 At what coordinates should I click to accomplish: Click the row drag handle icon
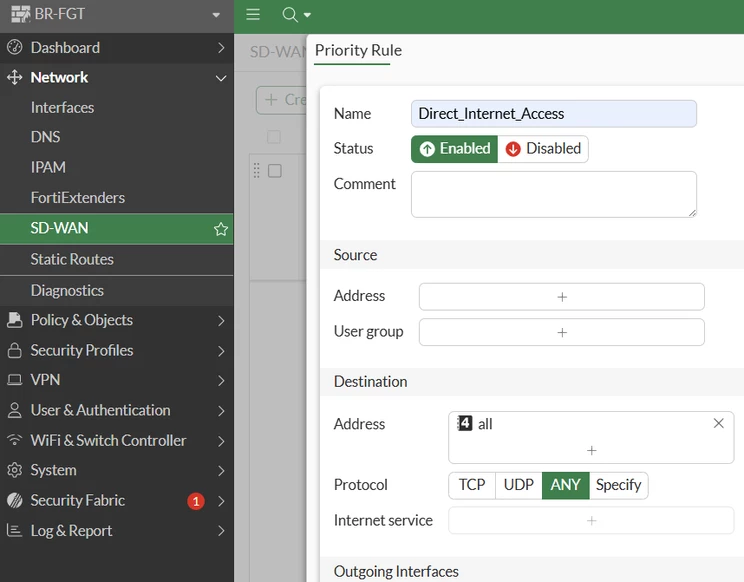[257, 170]
